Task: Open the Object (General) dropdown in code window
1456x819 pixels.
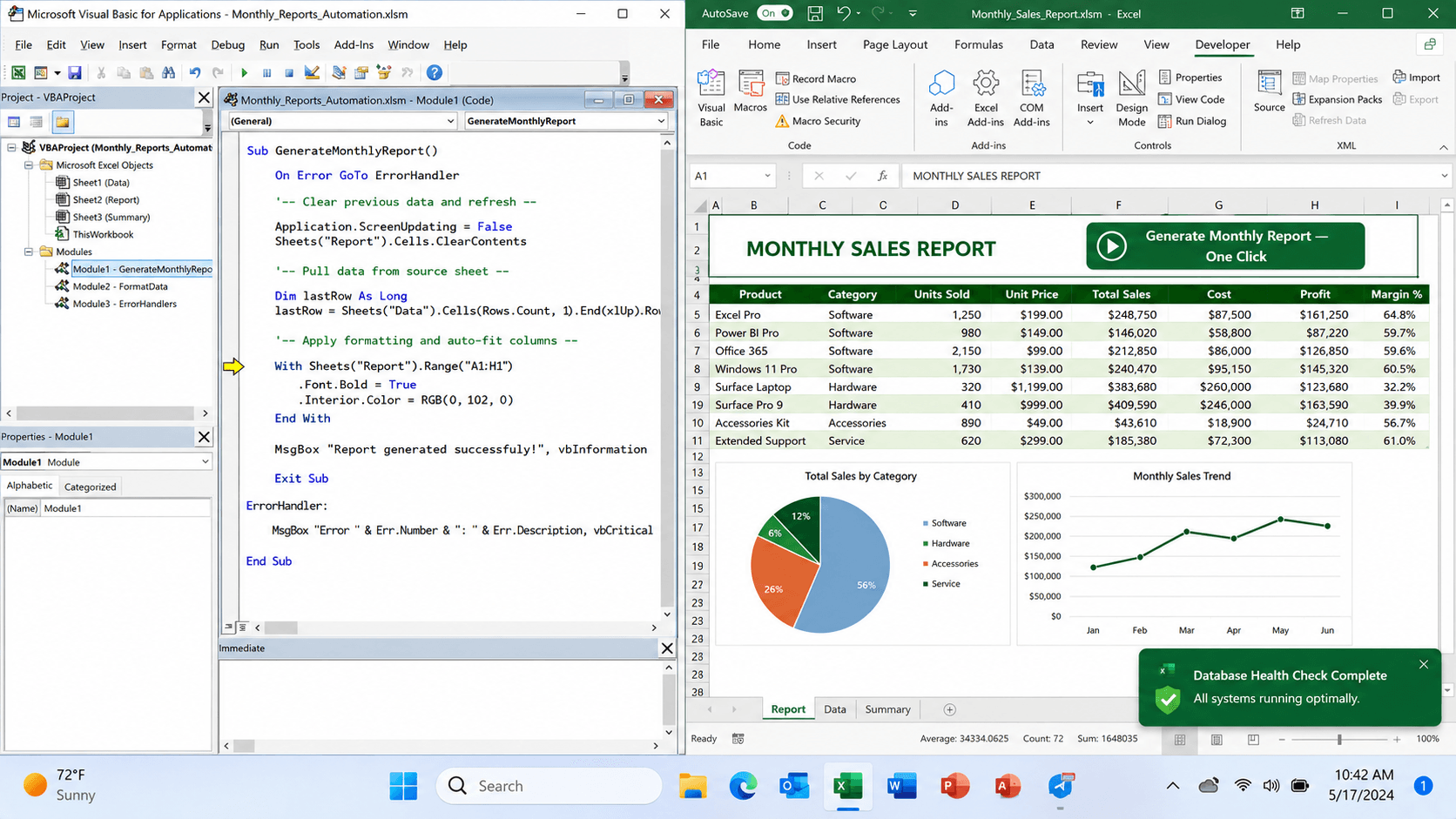Action: coord(450,121)
